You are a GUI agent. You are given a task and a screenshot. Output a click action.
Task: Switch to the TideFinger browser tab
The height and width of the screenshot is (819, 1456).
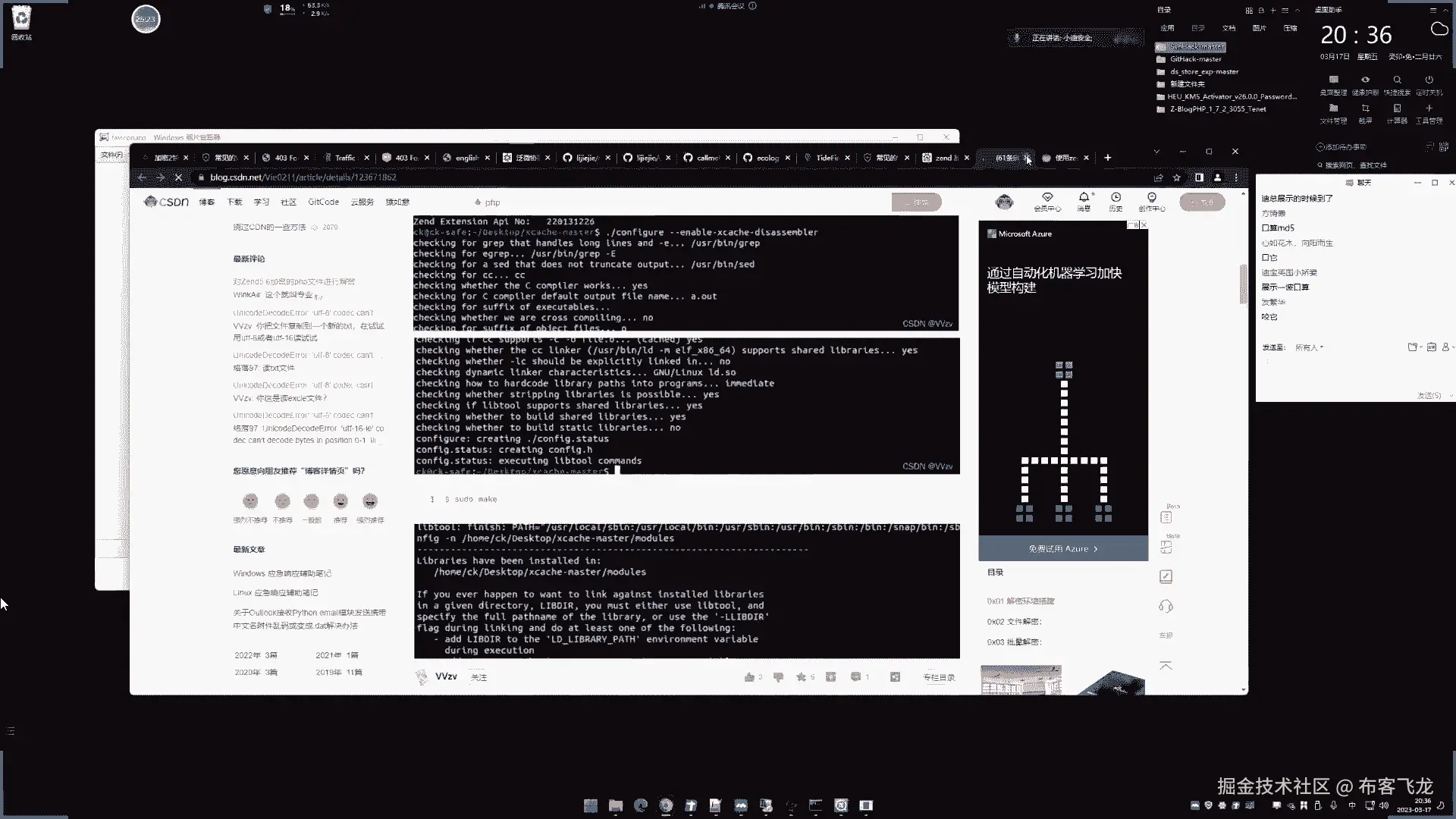827,158
